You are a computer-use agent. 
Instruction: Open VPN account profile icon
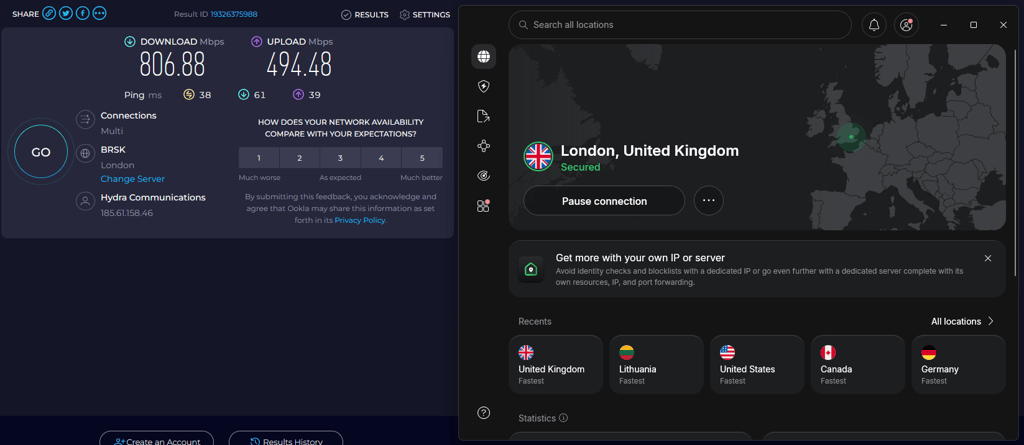(x=906, y=25)
